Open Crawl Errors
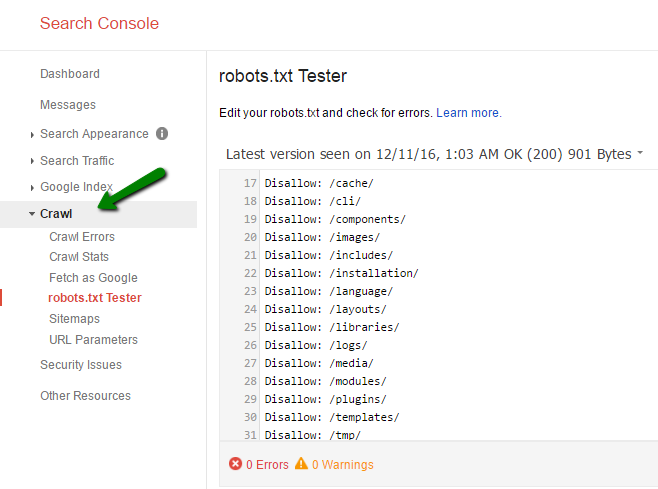Viewport: 658px width, 489px height. (x=82, y=237)
